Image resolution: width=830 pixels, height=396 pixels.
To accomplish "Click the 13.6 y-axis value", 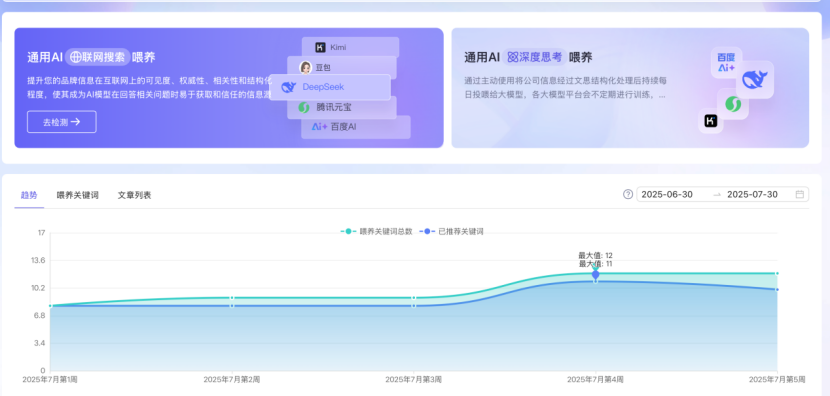I will (x=38, y=260).
